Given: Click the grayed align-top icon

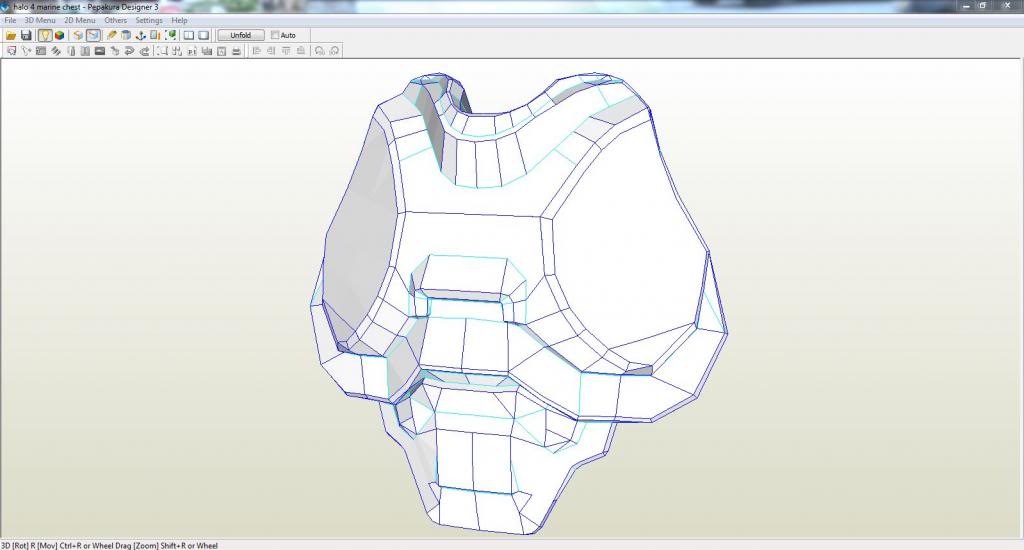Looking at the screenshot, I should point(286,50).
